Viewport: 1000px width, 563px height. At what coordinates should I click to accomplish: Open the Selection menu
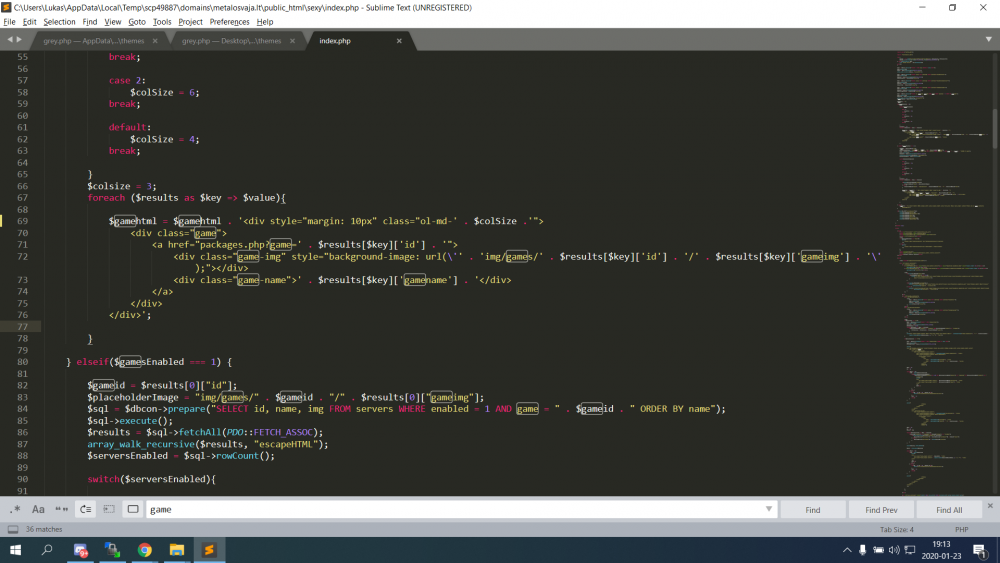point(59,22)
